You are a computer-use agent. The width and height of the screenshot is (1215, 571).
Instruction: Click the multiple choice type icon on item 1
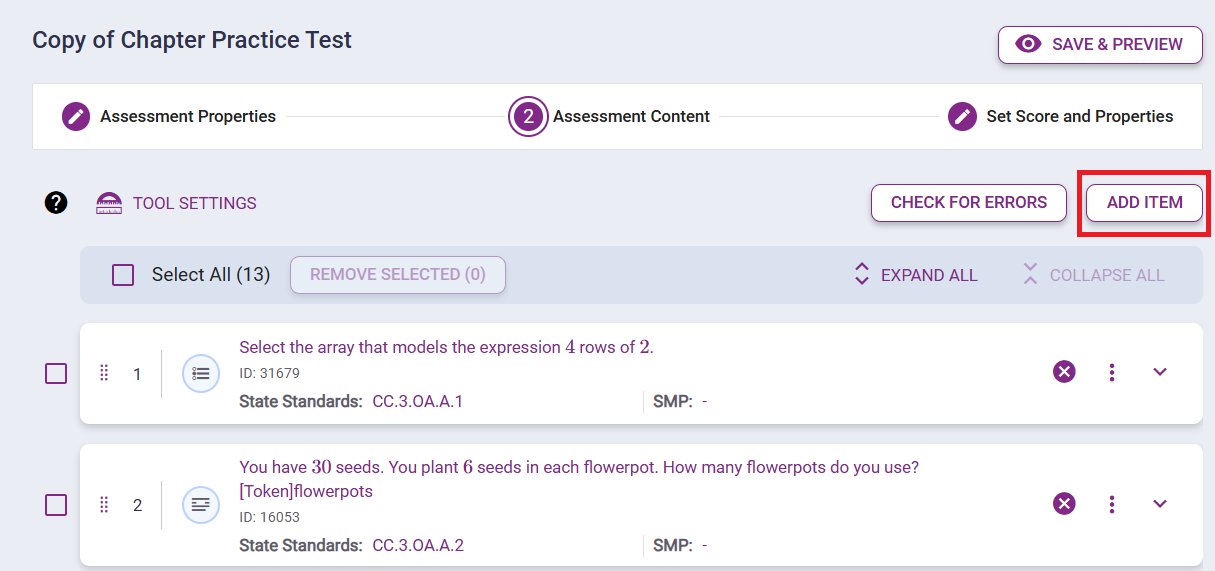(200, 373)
